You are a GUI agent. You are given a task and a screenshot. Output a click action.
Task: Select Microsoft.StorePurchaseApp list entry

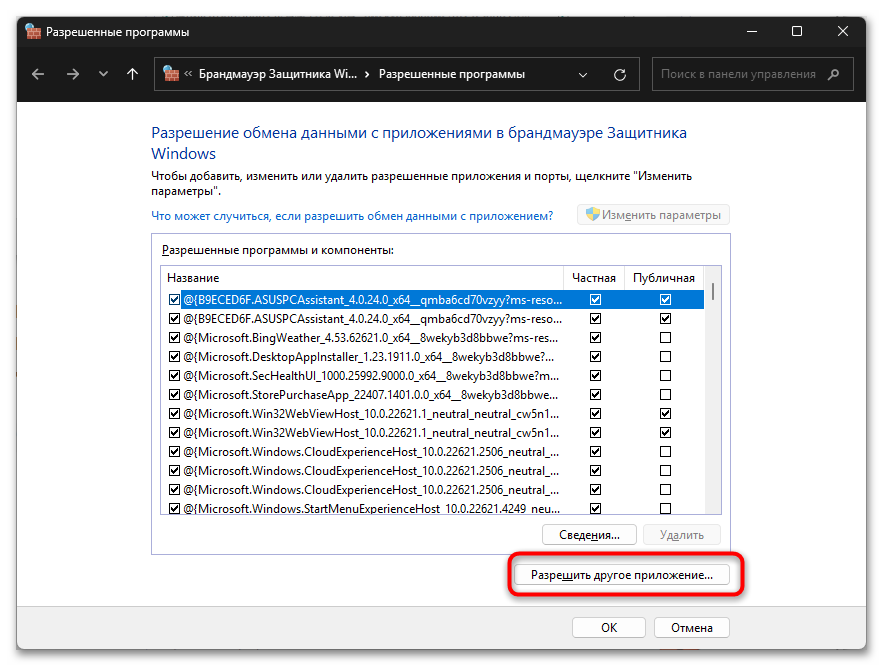point(371,395)
